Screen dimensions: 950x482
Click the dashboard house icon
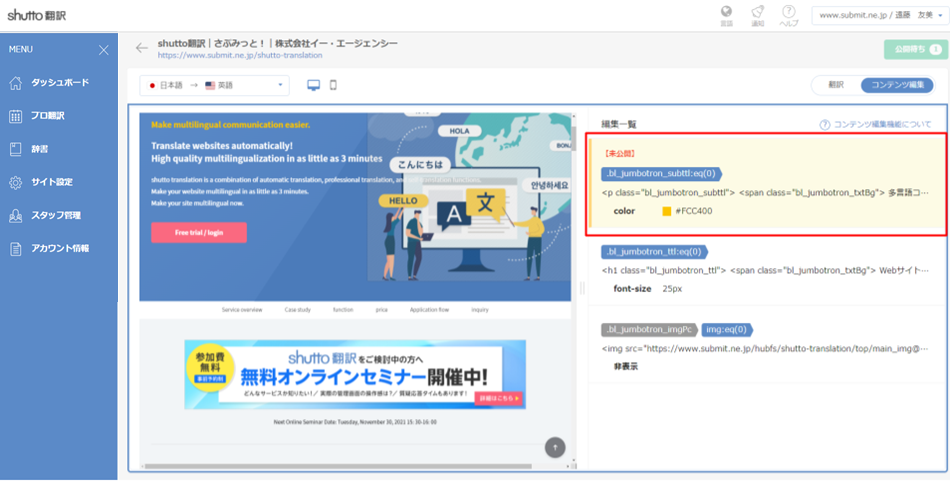pos(16,83)
